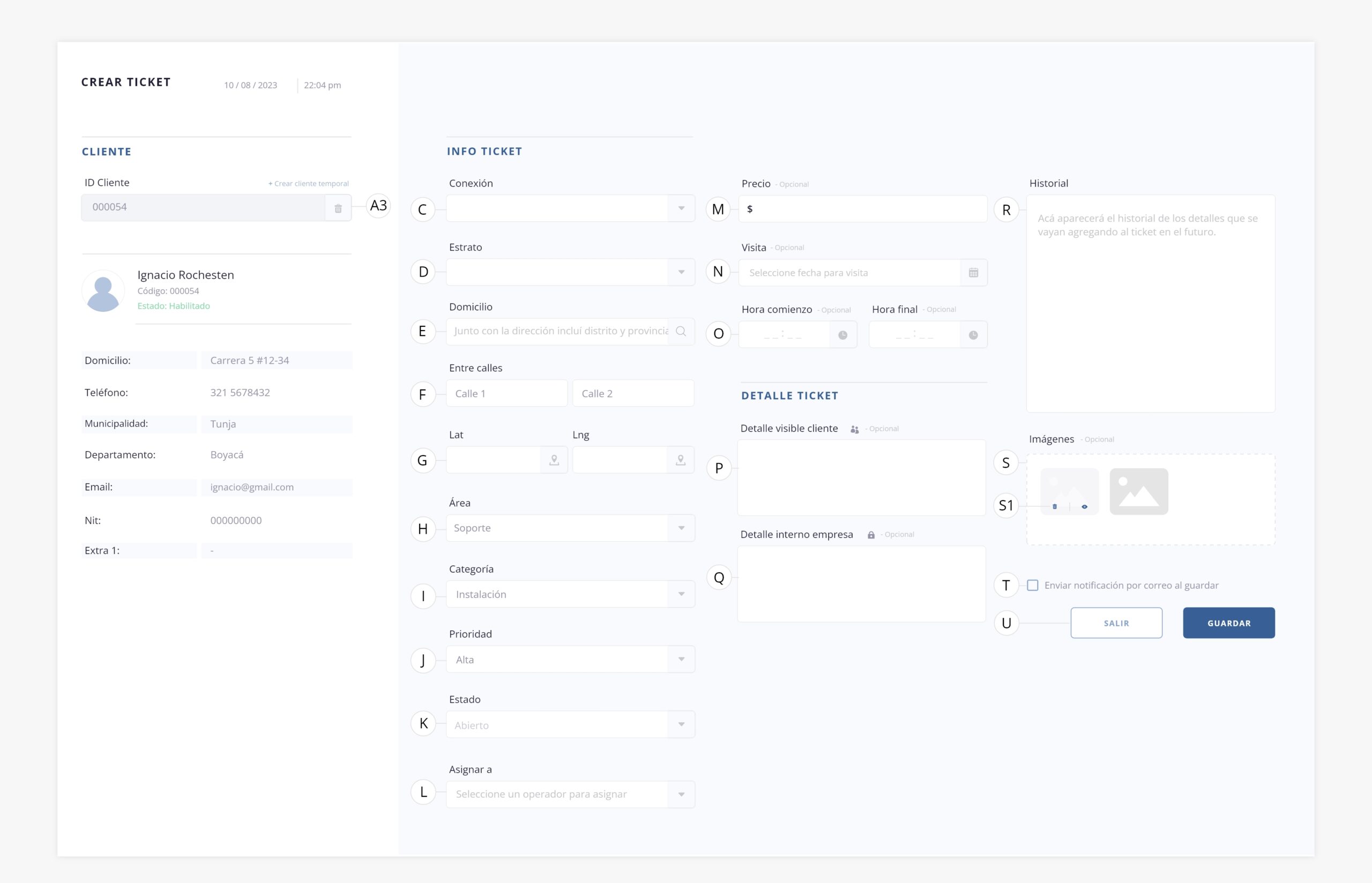Preview first image with eye icon

point(1084,507)
